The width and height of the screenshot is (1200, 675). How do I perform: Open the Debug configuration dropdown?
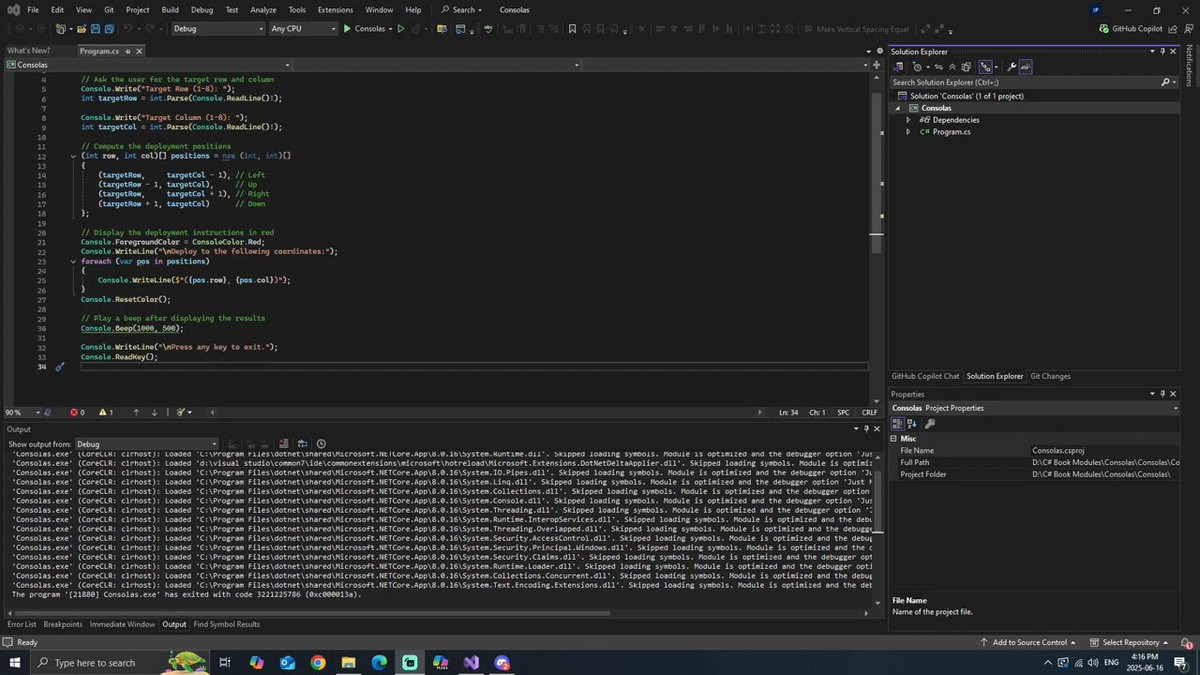pos(218,29)
